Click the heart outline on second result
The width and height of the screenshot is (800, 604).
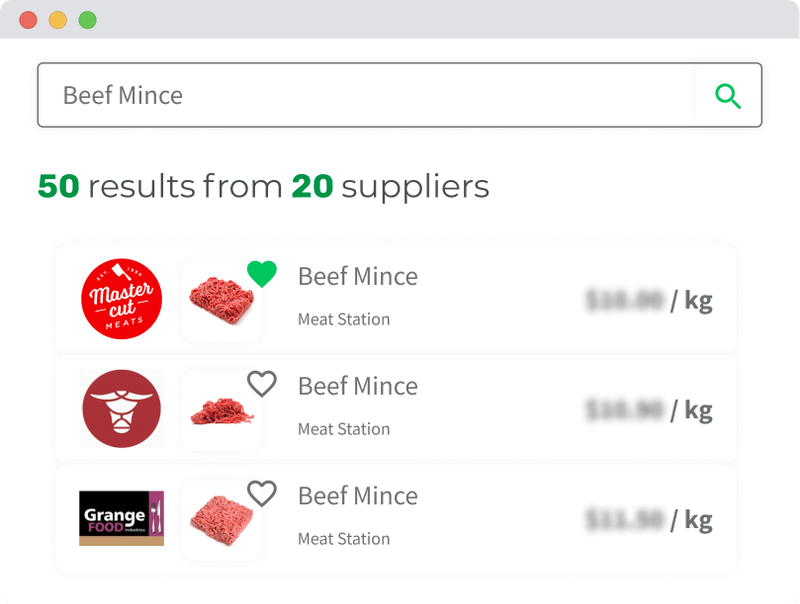[x=262, y=382]
